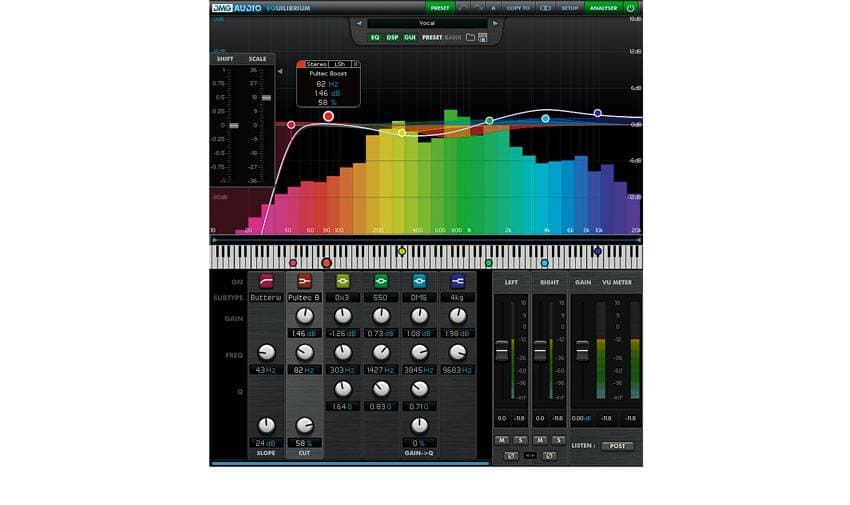Screen dimensions: 850x505
Task: Toggle the green 550 band icon
Action: (381, 281)
